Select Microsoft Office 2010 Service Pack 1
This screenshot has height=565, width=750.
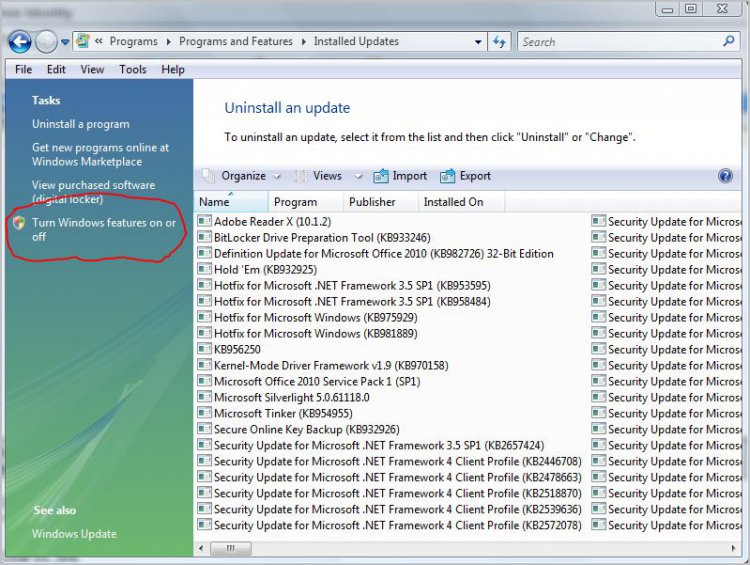pos(317,382)
